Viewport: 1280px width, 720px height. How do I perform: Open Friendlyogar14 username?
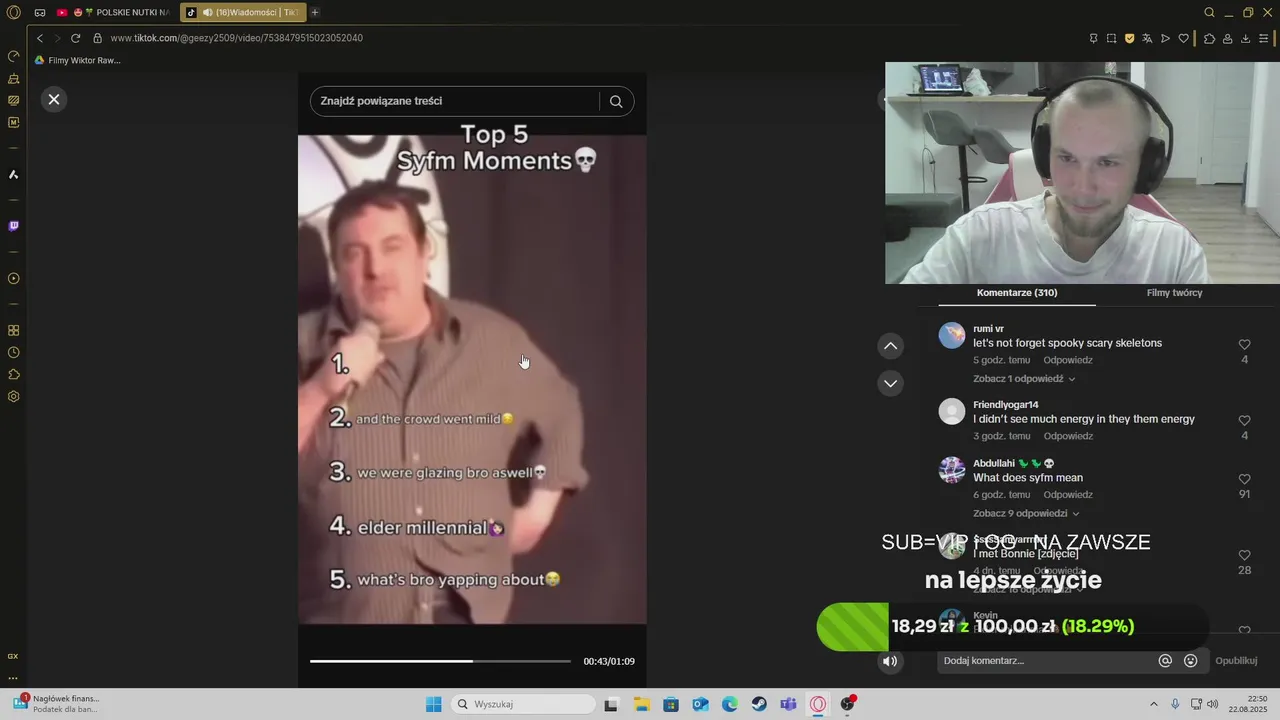[x=1005, y=405]
